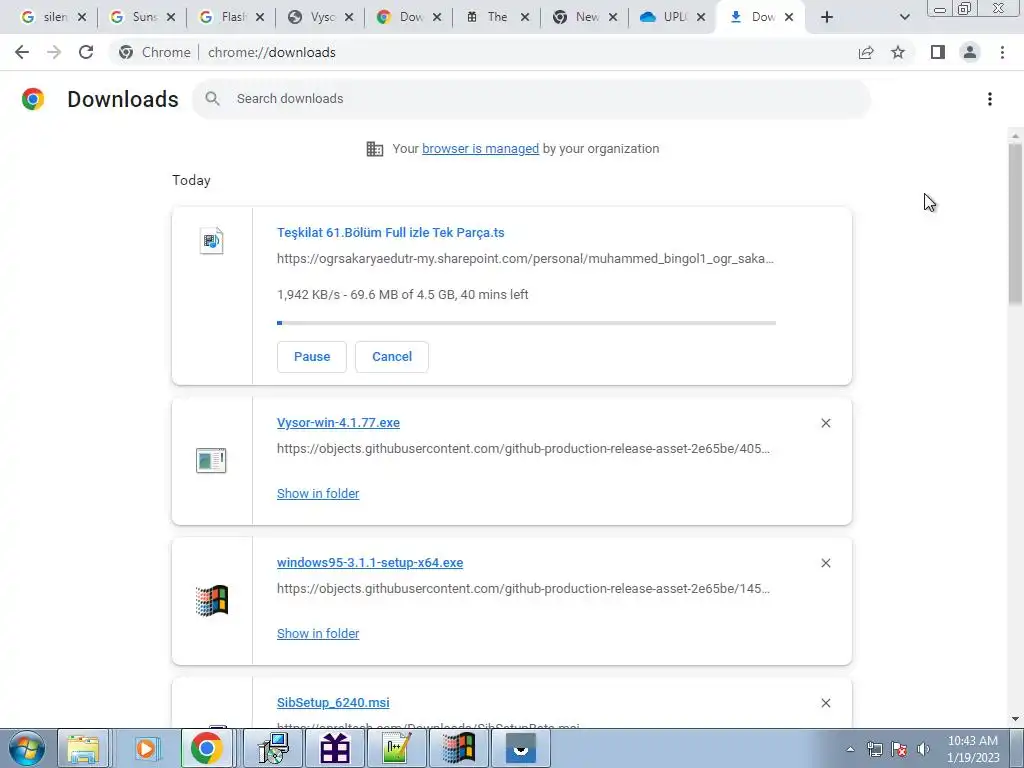
Task: Click the search magnifier icon
Action: click(212, 99)
